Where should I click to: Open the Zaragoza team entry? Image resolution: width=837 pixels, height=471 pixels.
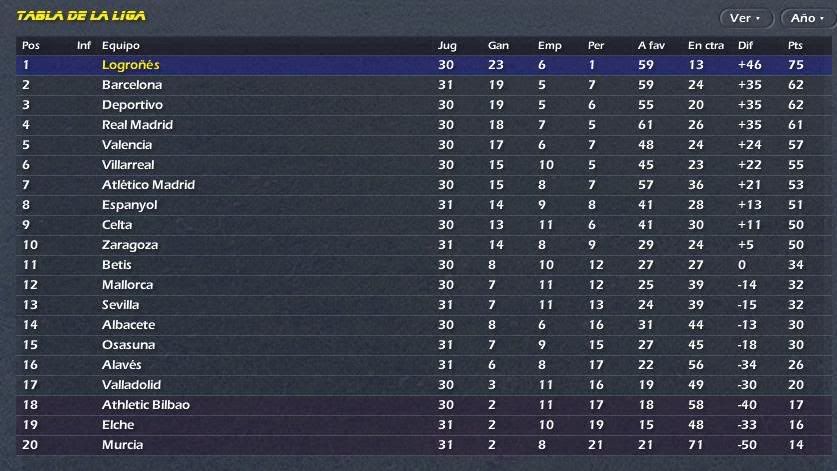(x=130, y=245)
